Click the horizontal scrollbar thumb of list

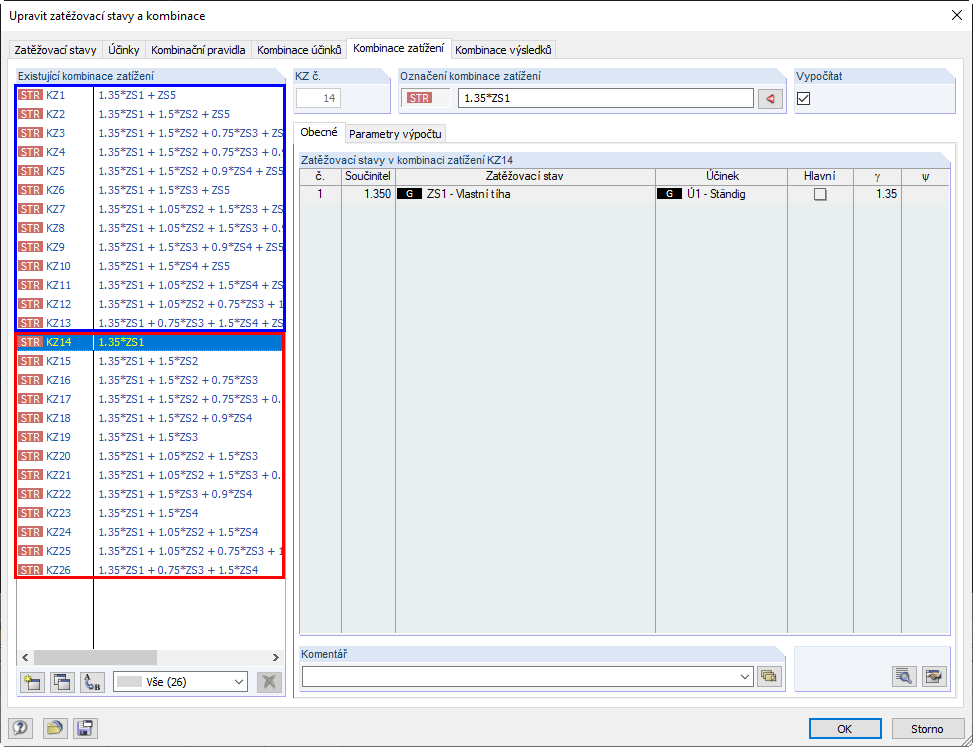96,657
